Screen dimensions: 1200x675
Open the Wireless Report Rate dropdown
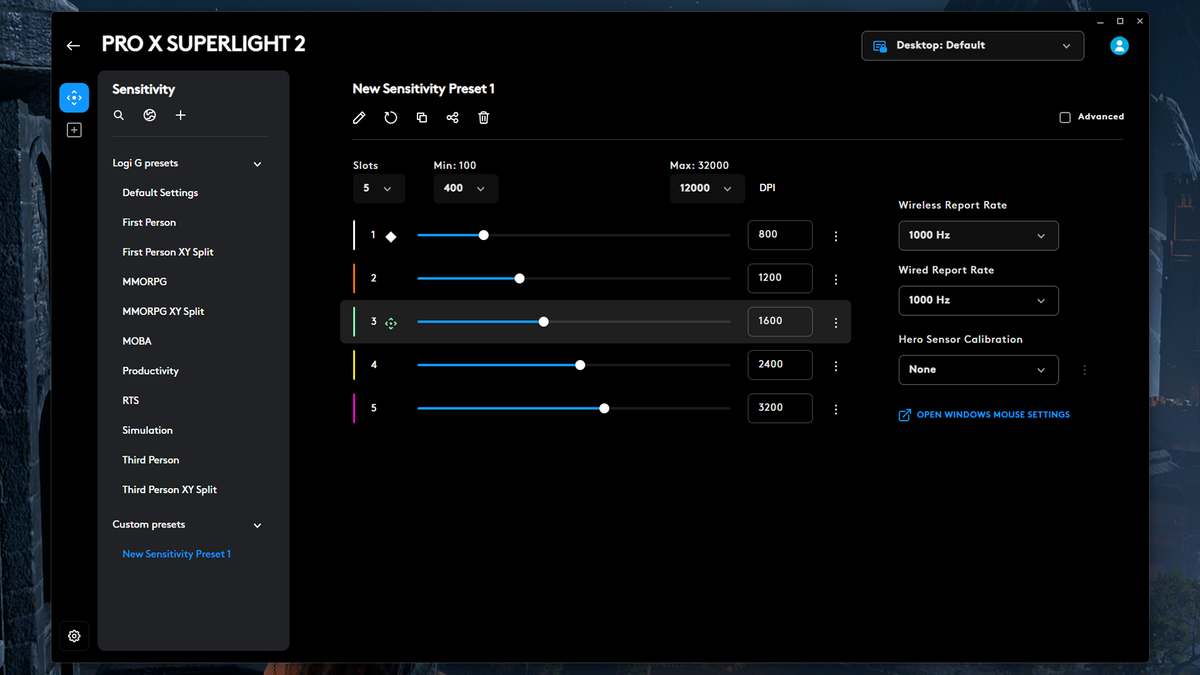click(x=978, y=236)
